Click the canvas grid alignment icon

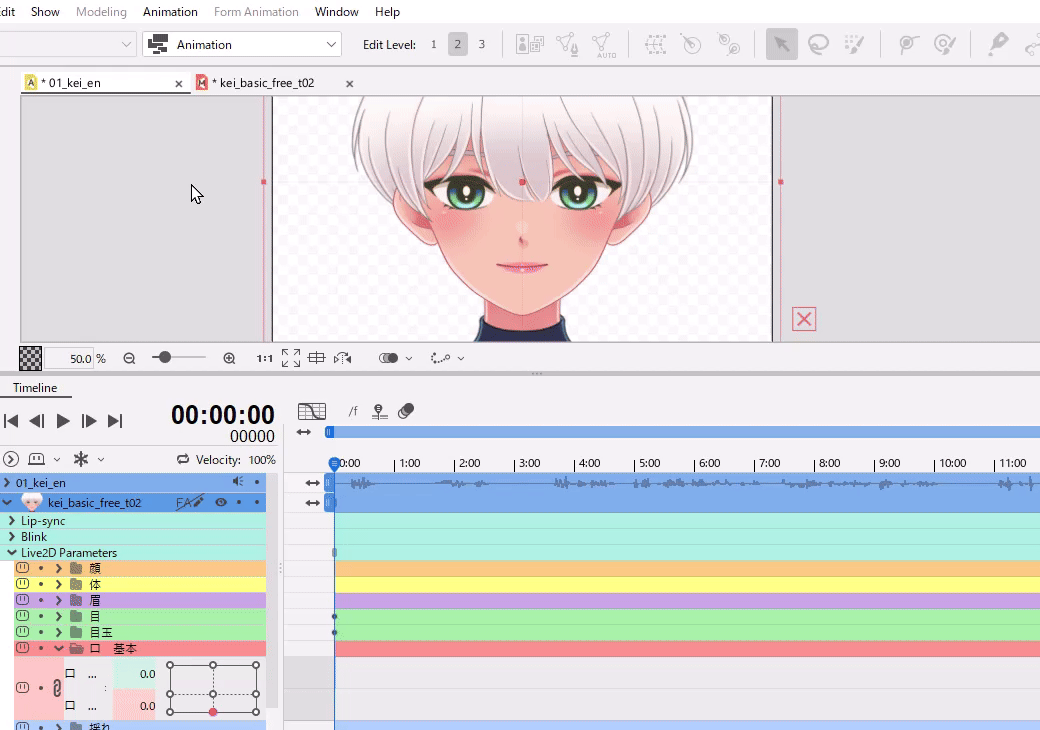(x=316, y=358)
